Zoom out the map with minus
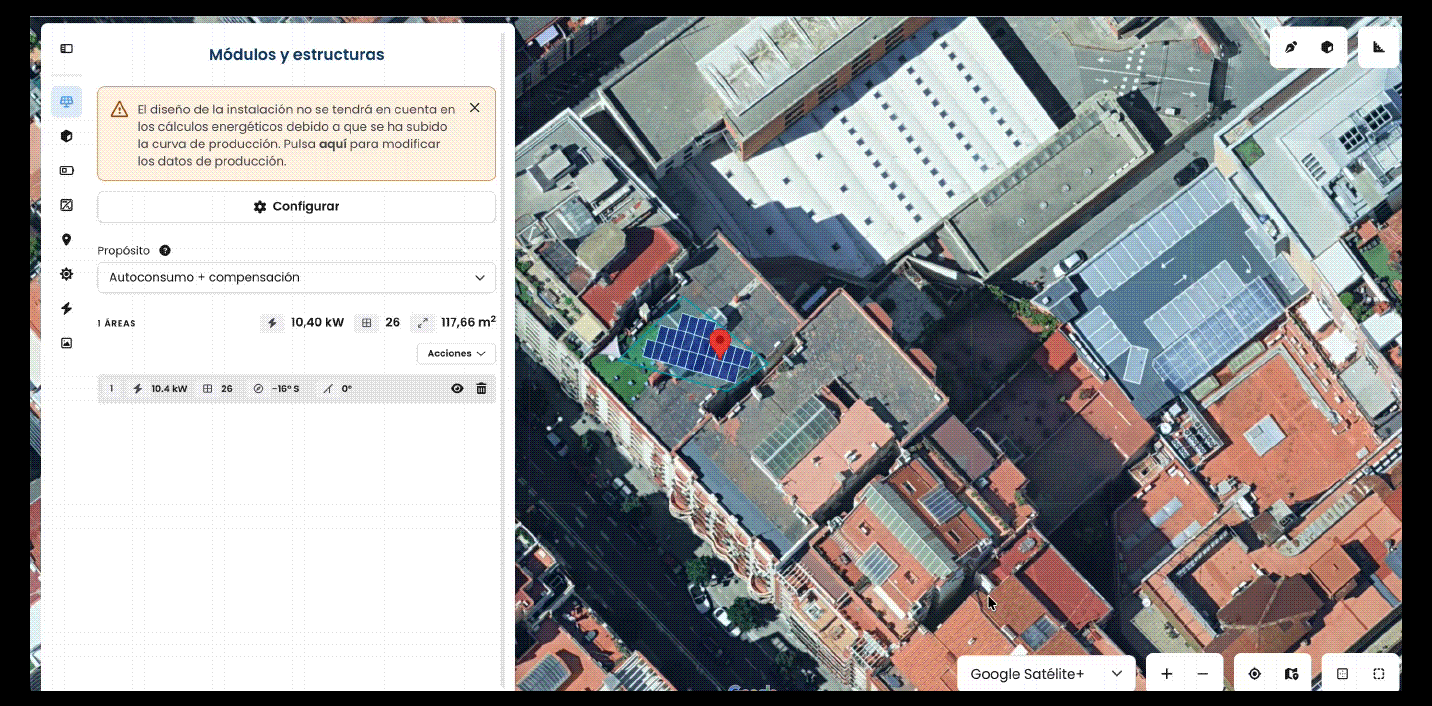This screenshot has height=706, width=1432. 1203,674
